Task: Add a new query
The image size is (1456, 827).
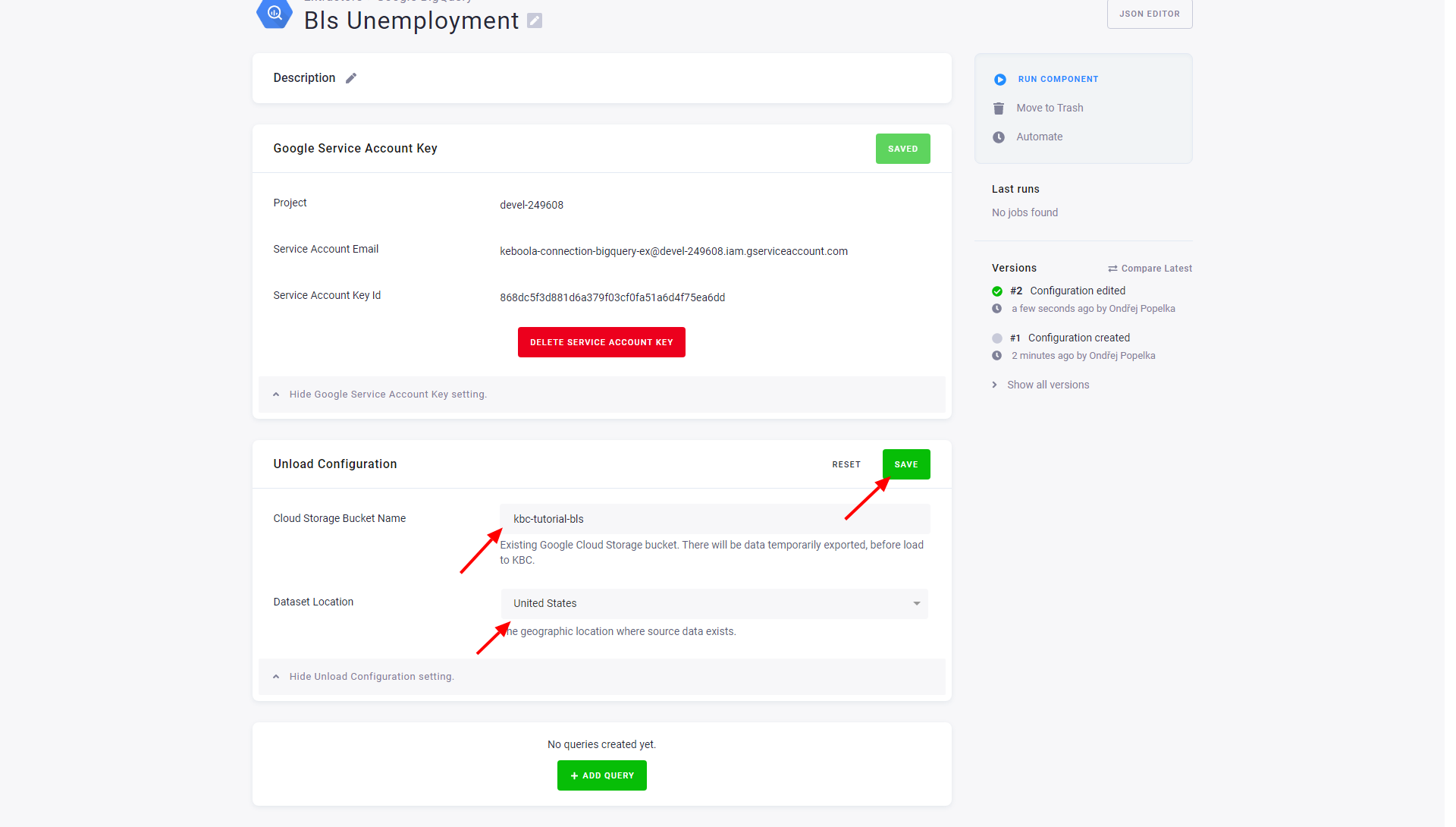Action: (x=601, y=775)
